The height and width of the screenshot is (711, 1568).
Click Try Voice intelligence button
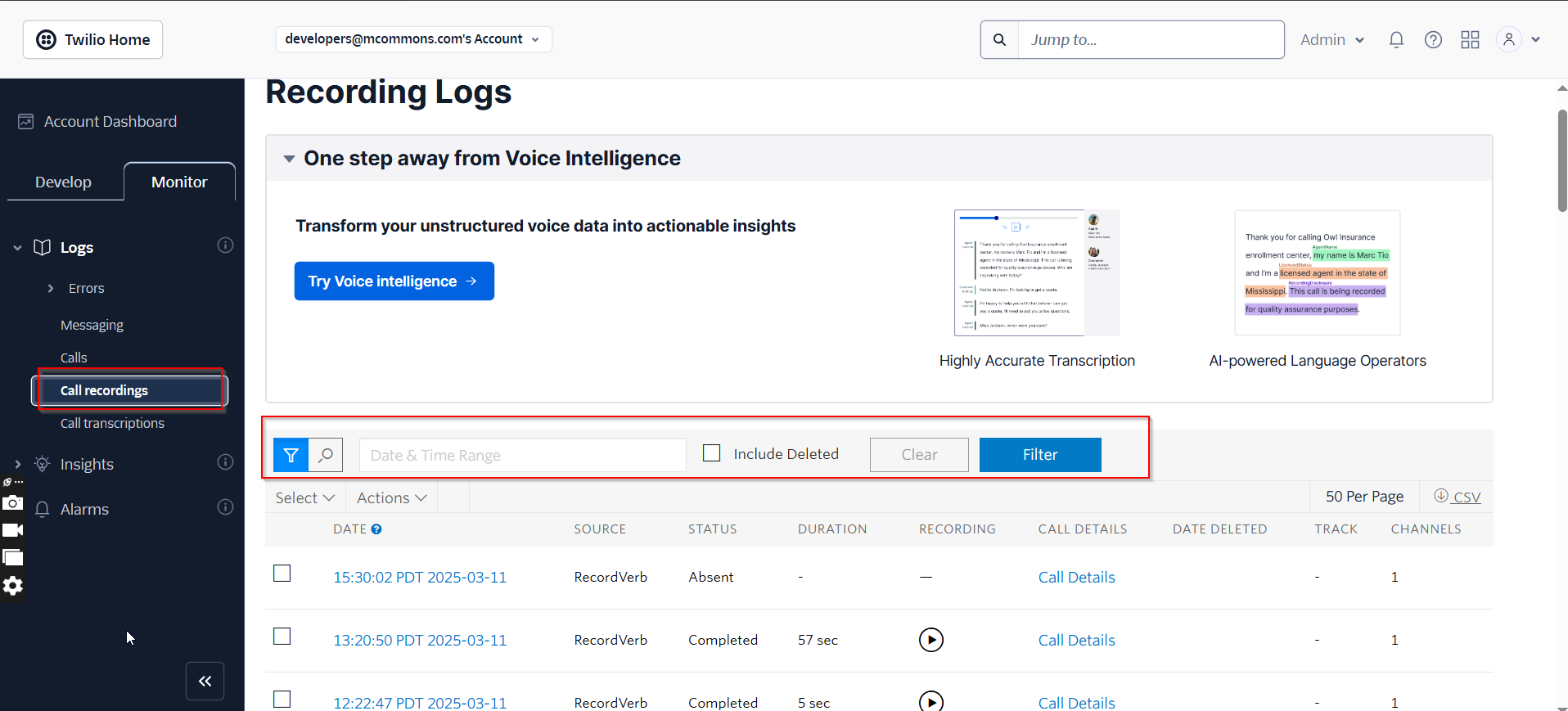[x=394, y=281]
